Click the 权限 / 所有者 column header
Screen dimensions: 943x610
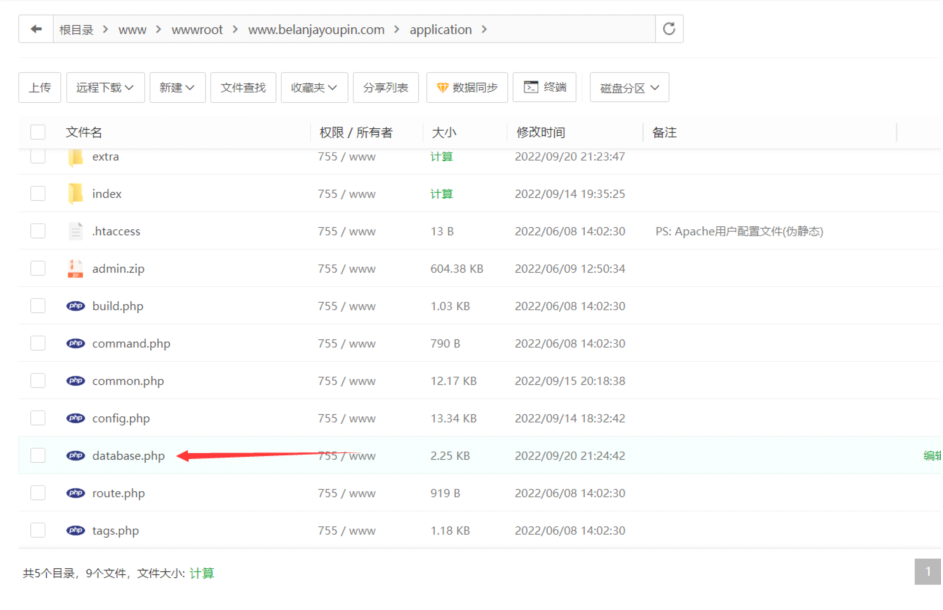(356, 132)
